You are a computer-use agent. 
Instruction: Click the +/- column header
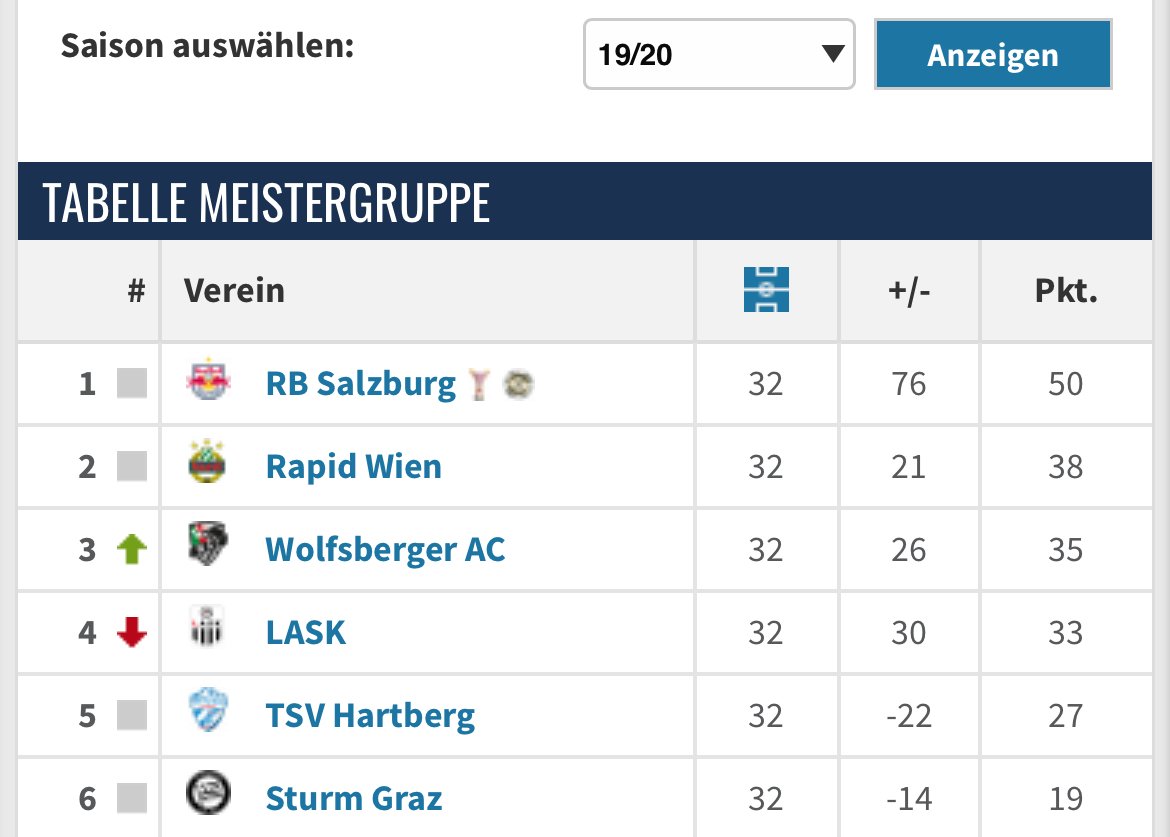click(x=909, y=290)
